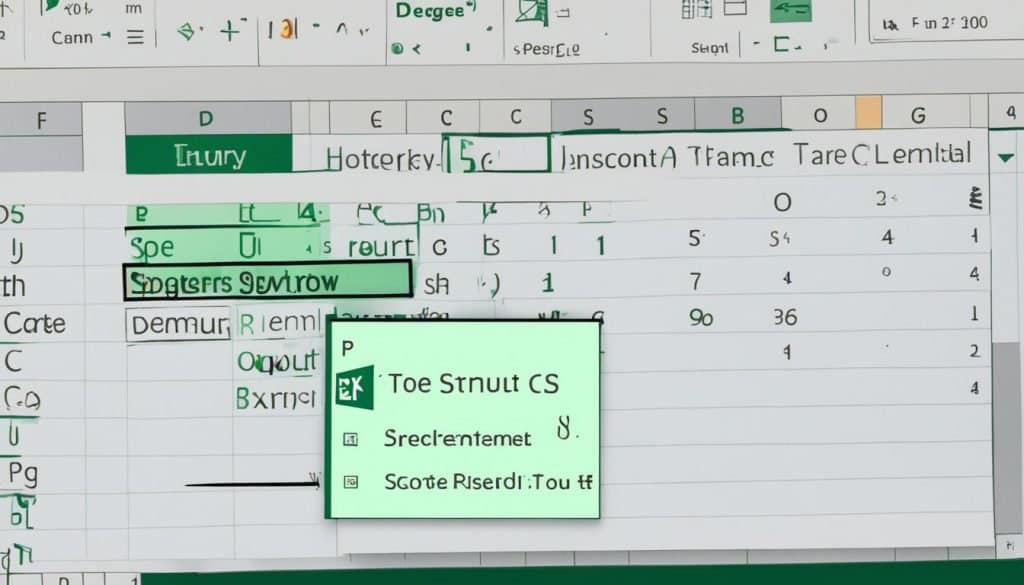Image resolution: width=1024 pixels, height=585 pixels.
Task: Toggle the checkbox beside Srechentemet in the popup
Action: [349, 438]
